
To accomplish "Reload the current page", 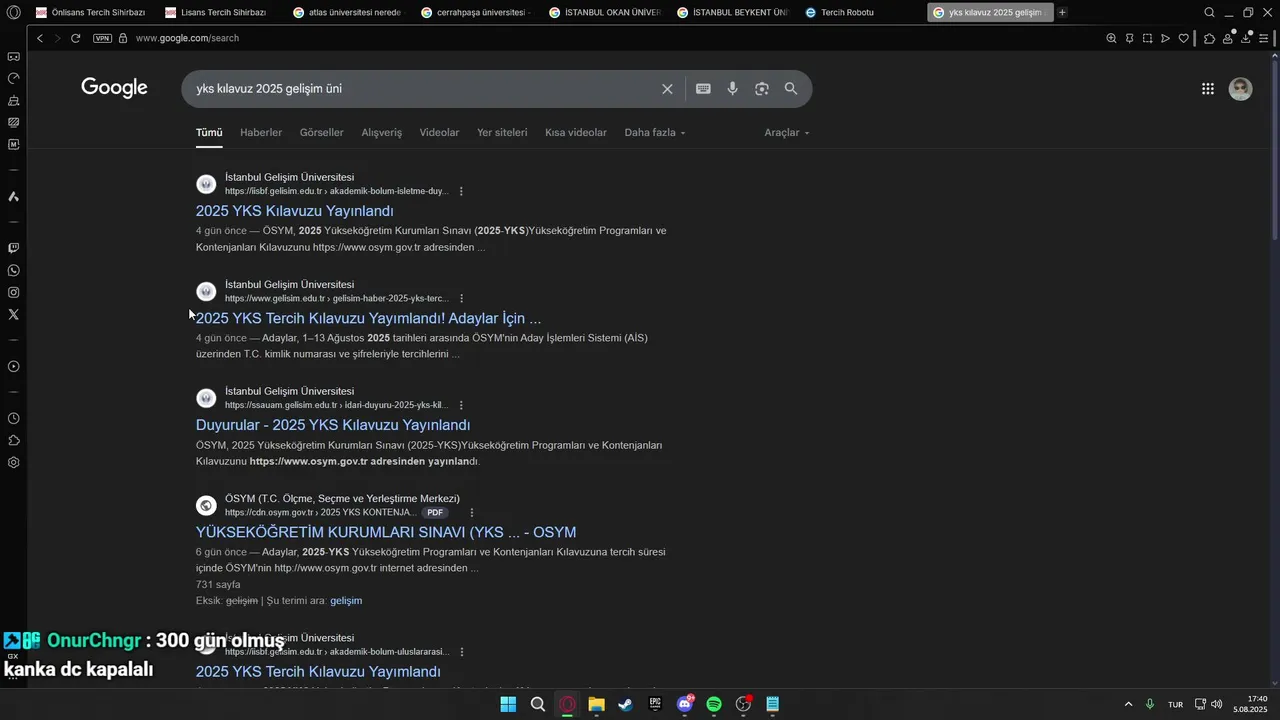I will (75, 38).
